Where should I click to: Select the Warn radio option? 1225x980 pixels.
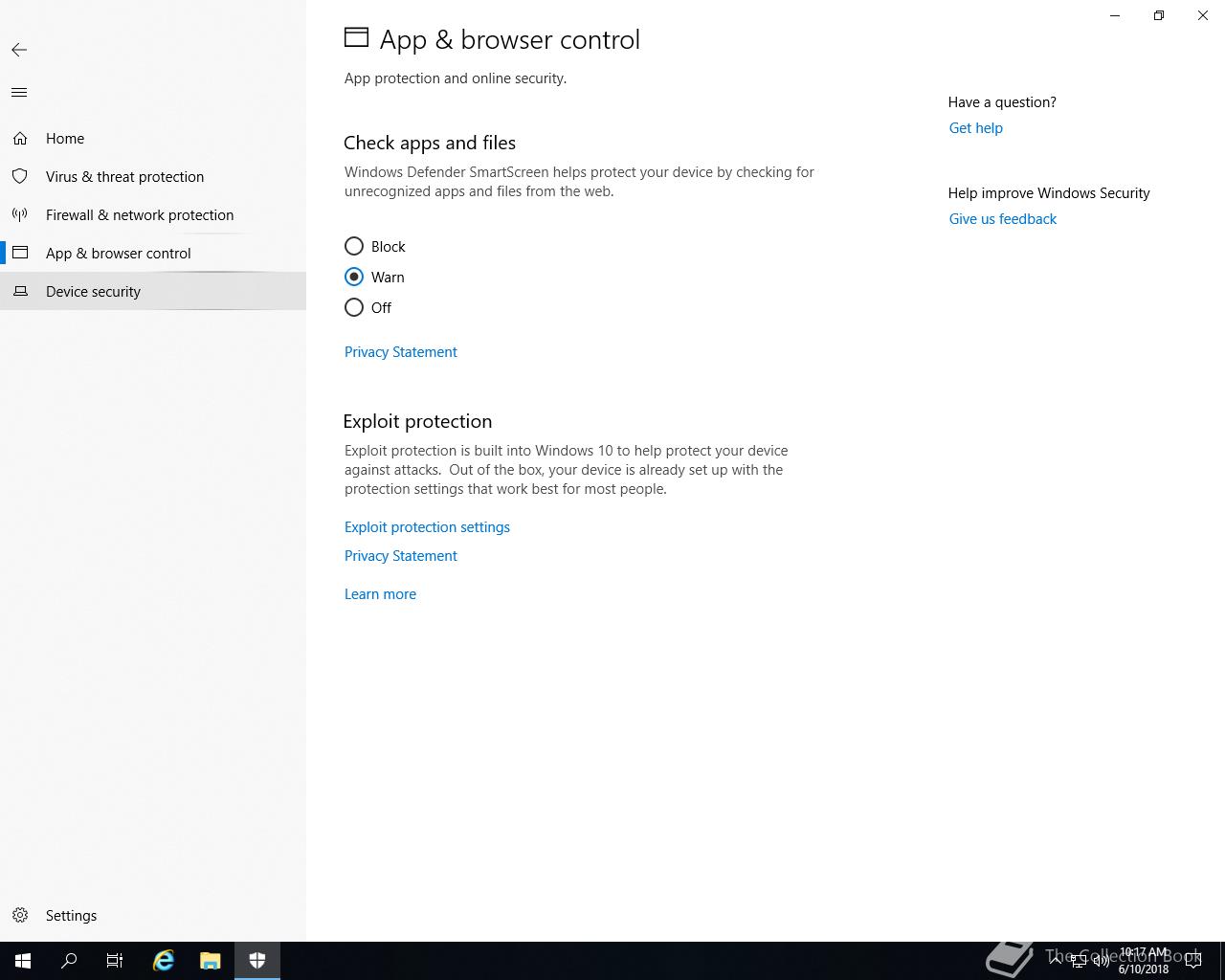point(354,278)
